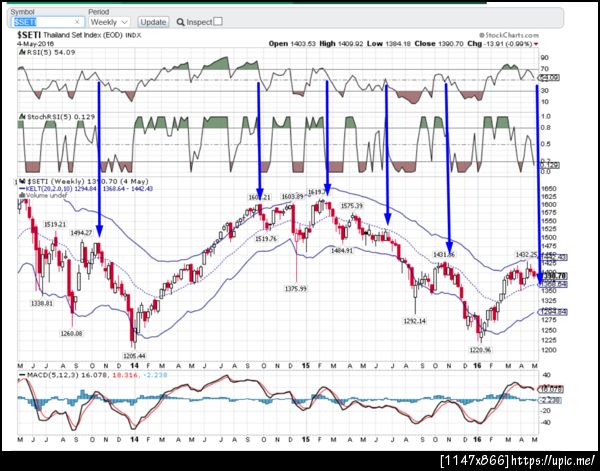Viewport: 600px width, 471px height.
Task: Click the 0.129 StochRSI value tag on right axis
Action: pos(550,165)
